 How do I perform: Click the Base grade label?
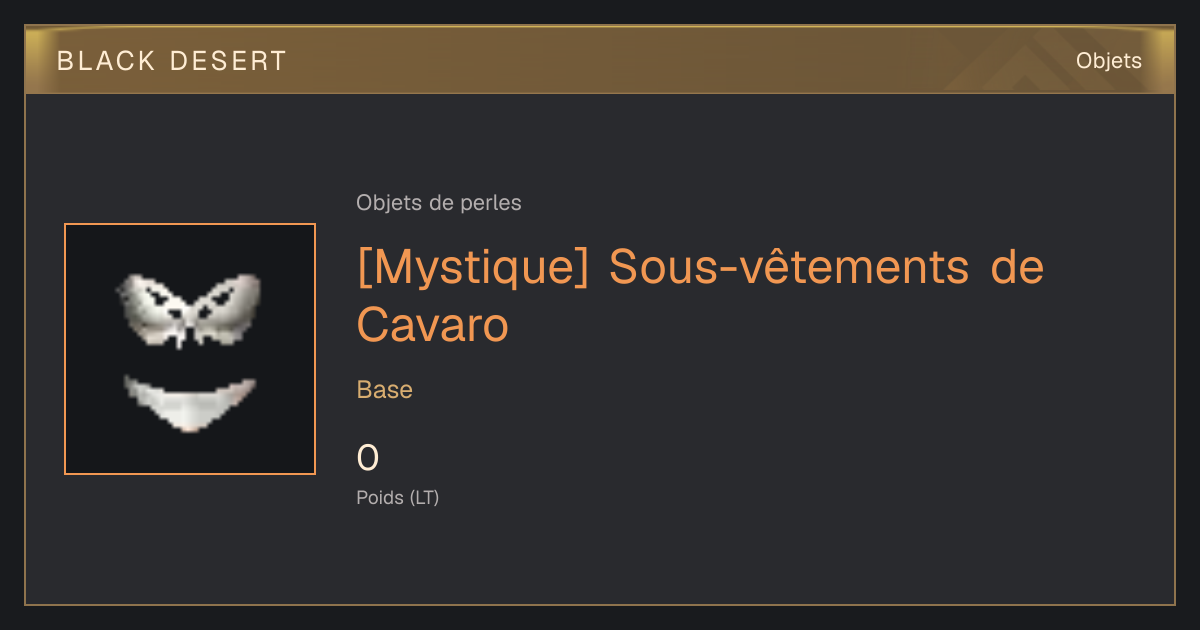point(385,390)
